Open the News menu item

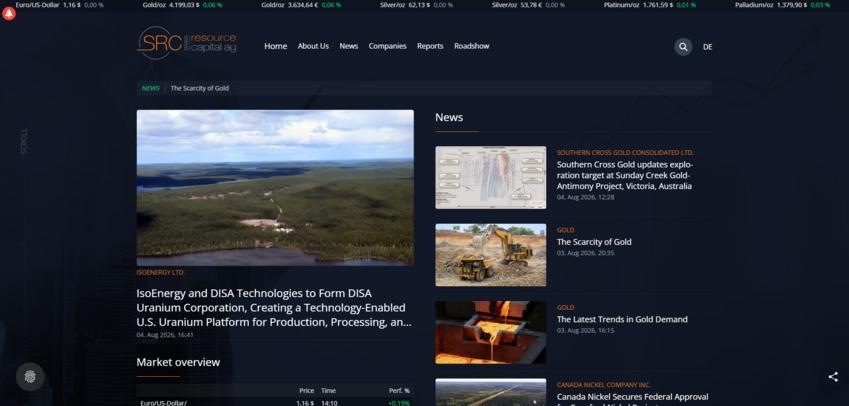click(x=349, y=46)
